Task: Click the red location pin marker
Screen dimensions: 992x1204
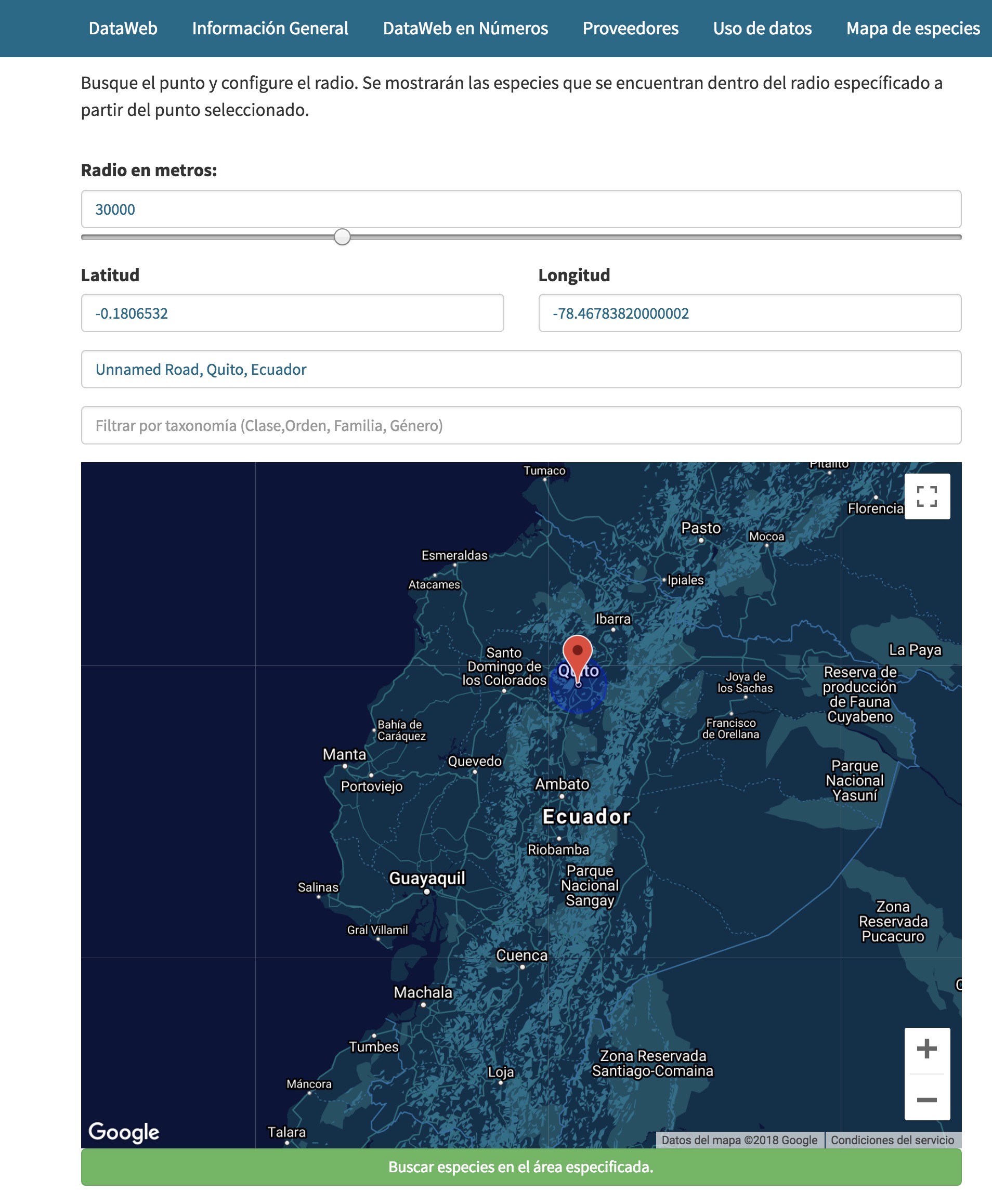Action: point(577,653)
